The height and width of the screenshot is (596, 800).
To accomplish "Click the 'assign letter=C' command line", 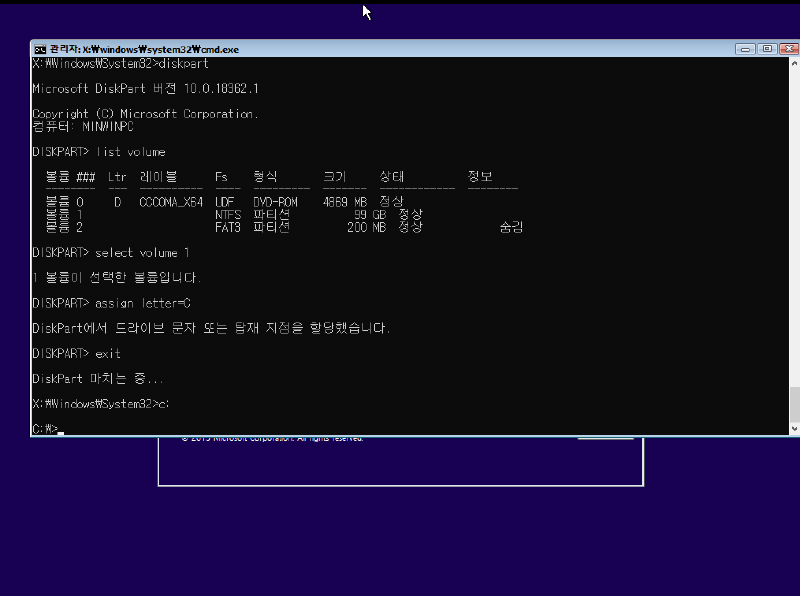I will tap(142, 302).
